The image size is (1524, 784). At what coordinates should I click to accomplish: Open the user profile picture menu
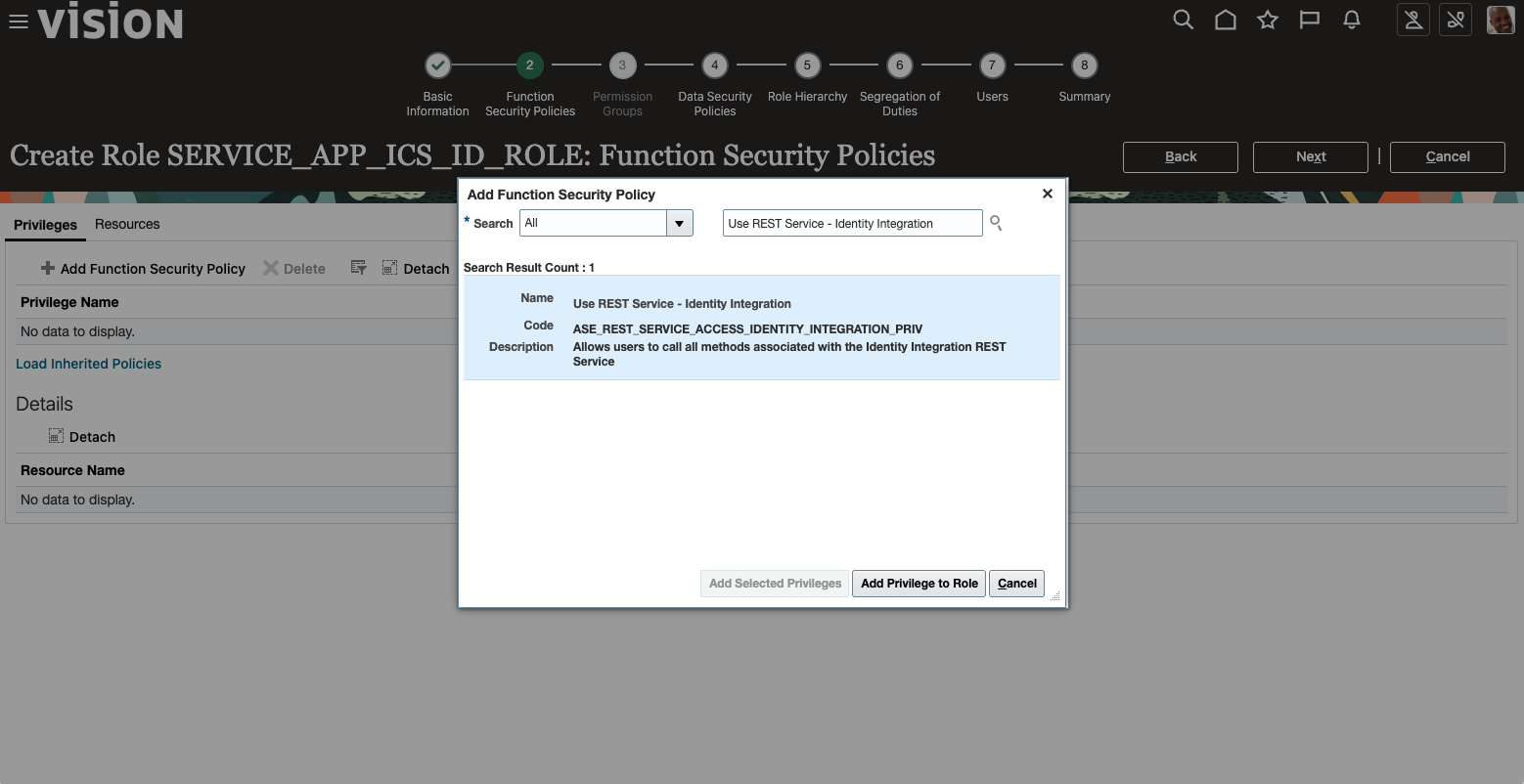[1500, 20]
